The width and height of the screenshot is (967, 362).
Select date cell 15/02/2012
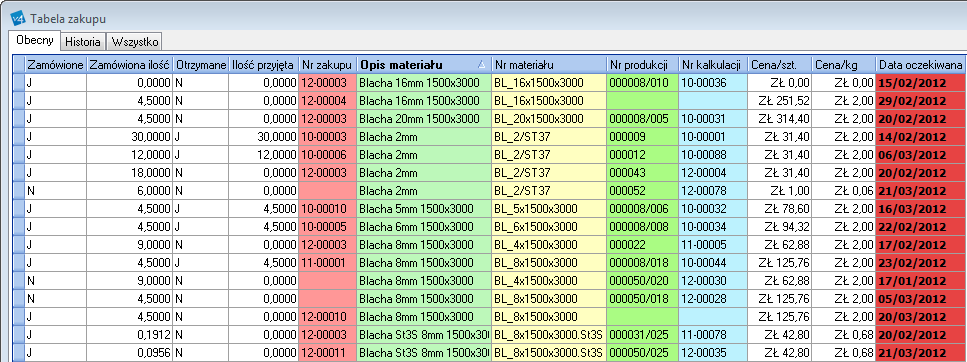(921, 83)
